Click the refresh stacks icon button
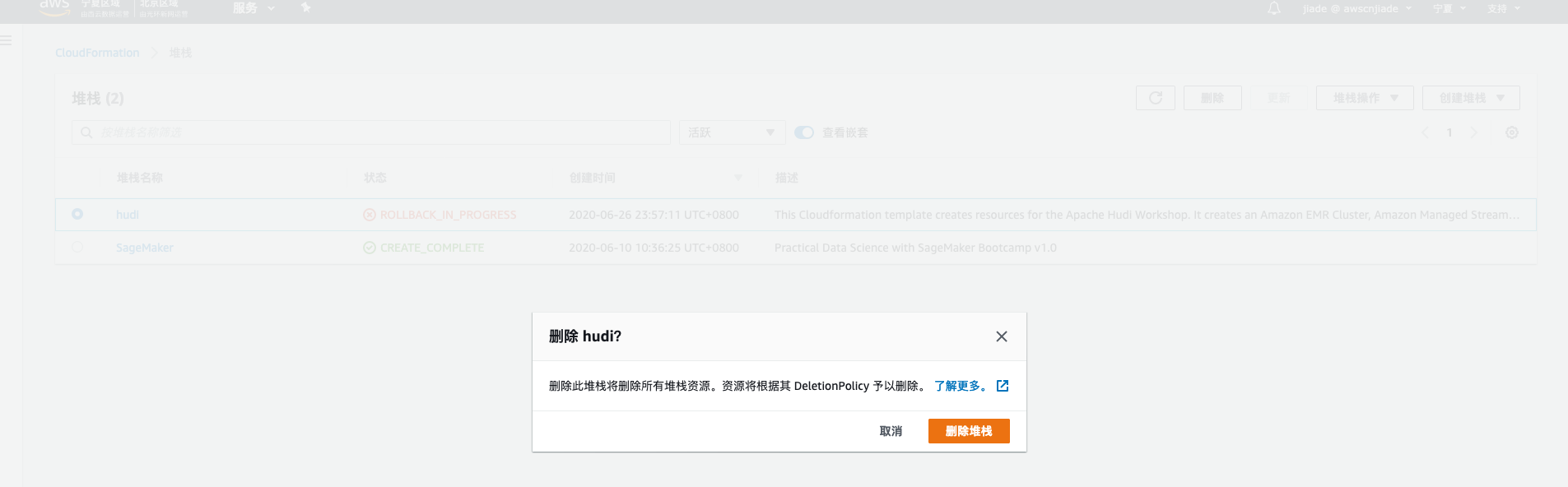 1155,98
